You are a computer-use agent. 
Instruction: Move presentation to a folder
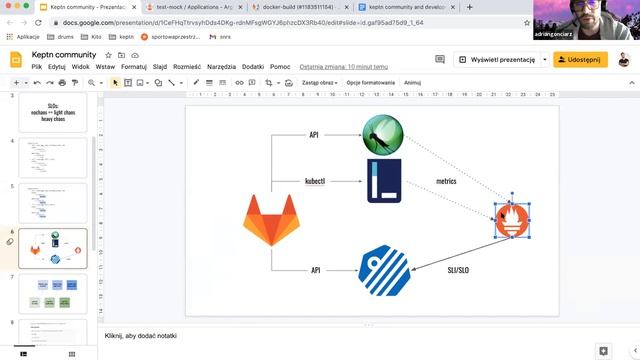tap(122, 55)
